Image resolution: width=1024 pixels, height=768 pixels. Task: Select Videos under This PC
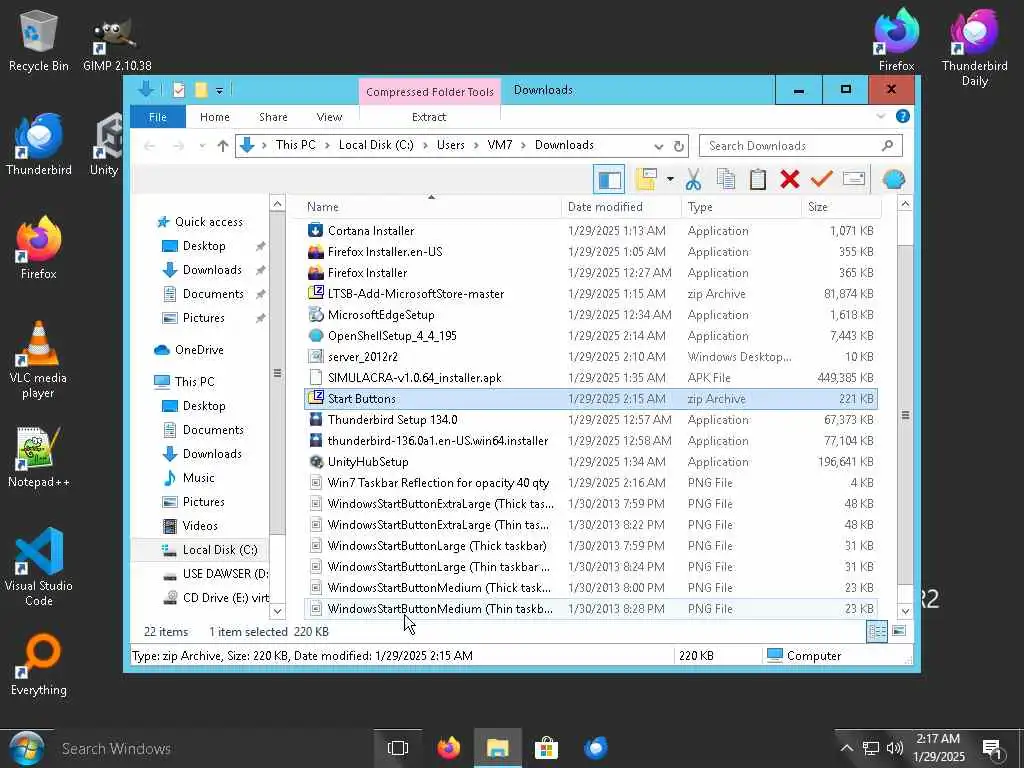point(190,526)
